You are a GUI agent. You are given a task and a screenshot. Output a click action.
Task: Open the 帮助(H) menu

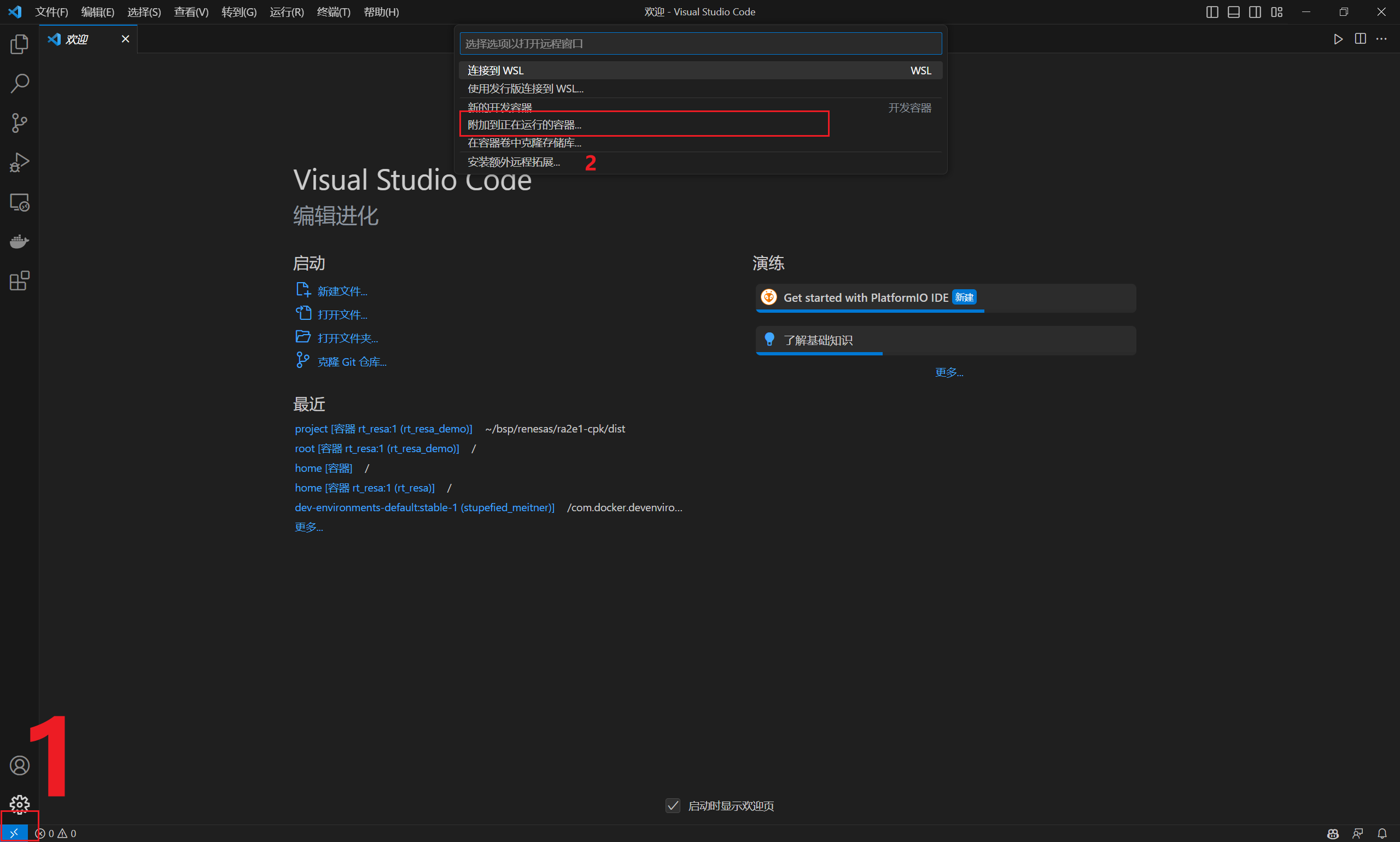pos(381,12)
